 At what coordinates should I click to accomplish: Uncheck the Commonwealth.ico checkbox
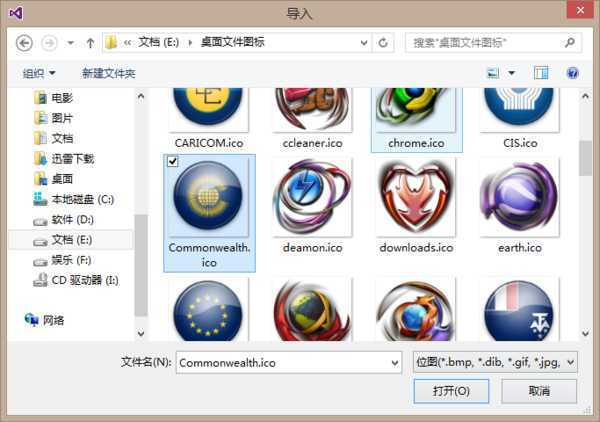click(173, 161)
